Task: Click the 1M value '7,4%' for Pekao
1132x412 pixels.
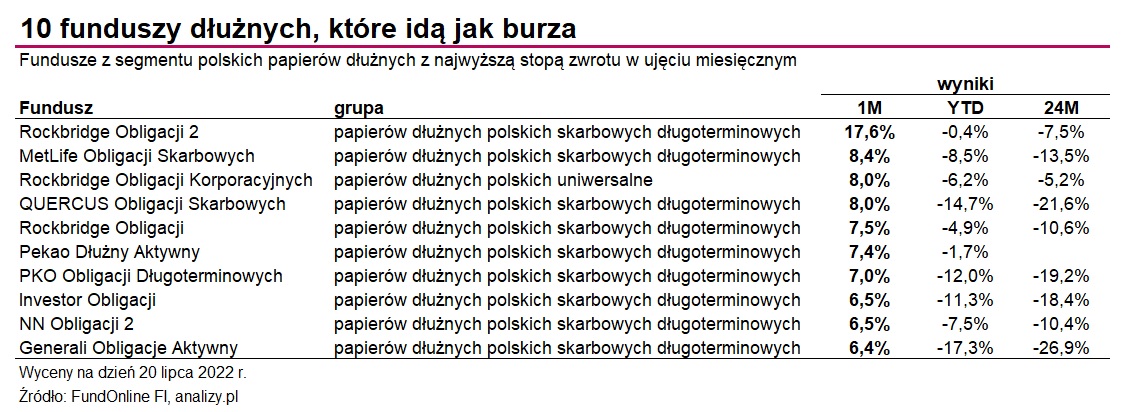Action: click(869, 253)
